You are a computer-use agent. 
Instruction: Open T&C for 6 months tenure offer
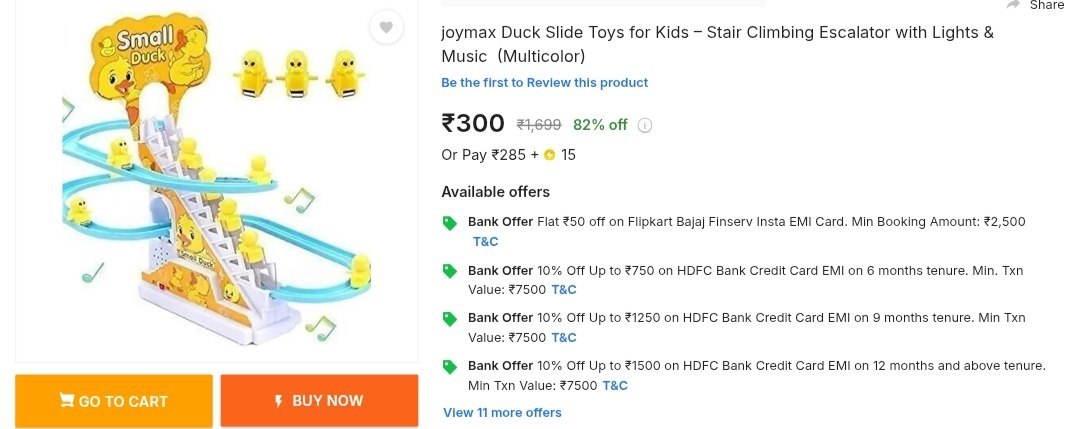point(564,290)
